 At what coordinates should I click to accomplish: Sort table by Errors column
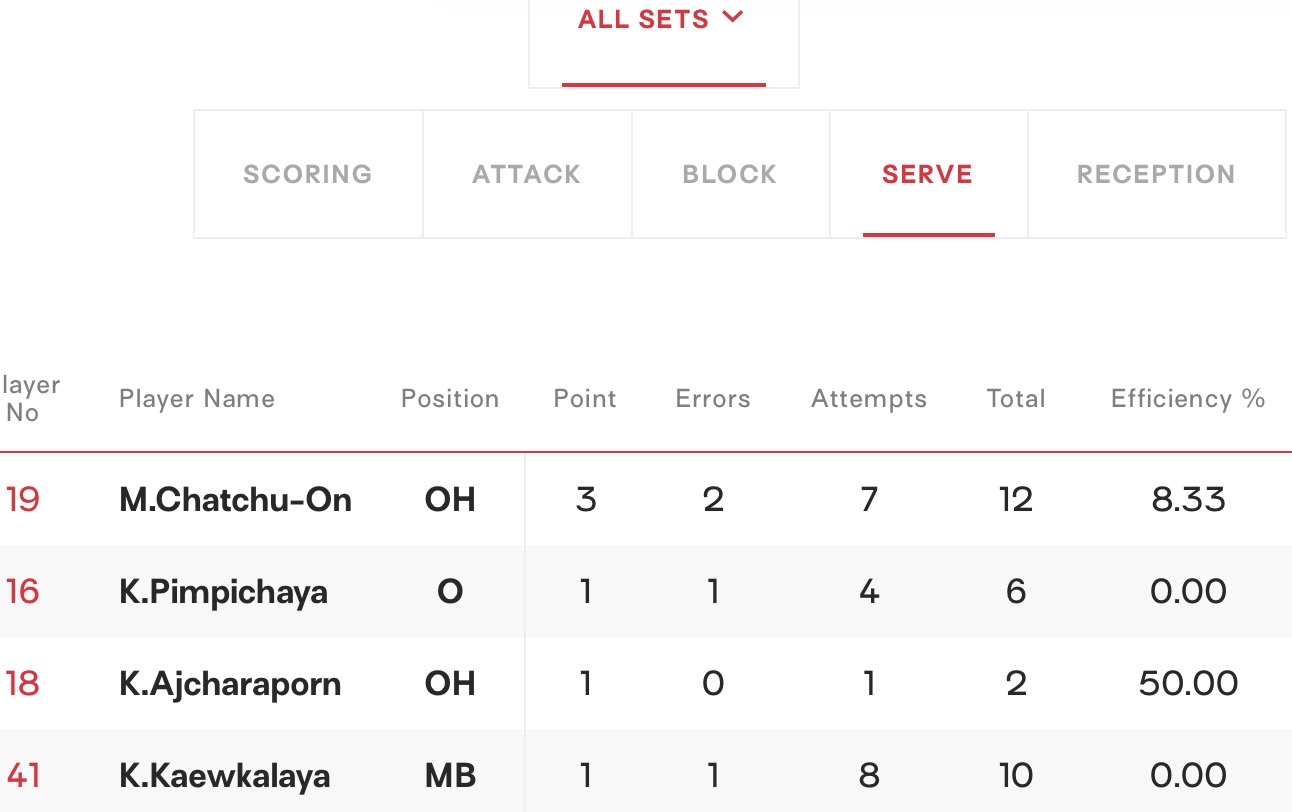click(713, 399)
